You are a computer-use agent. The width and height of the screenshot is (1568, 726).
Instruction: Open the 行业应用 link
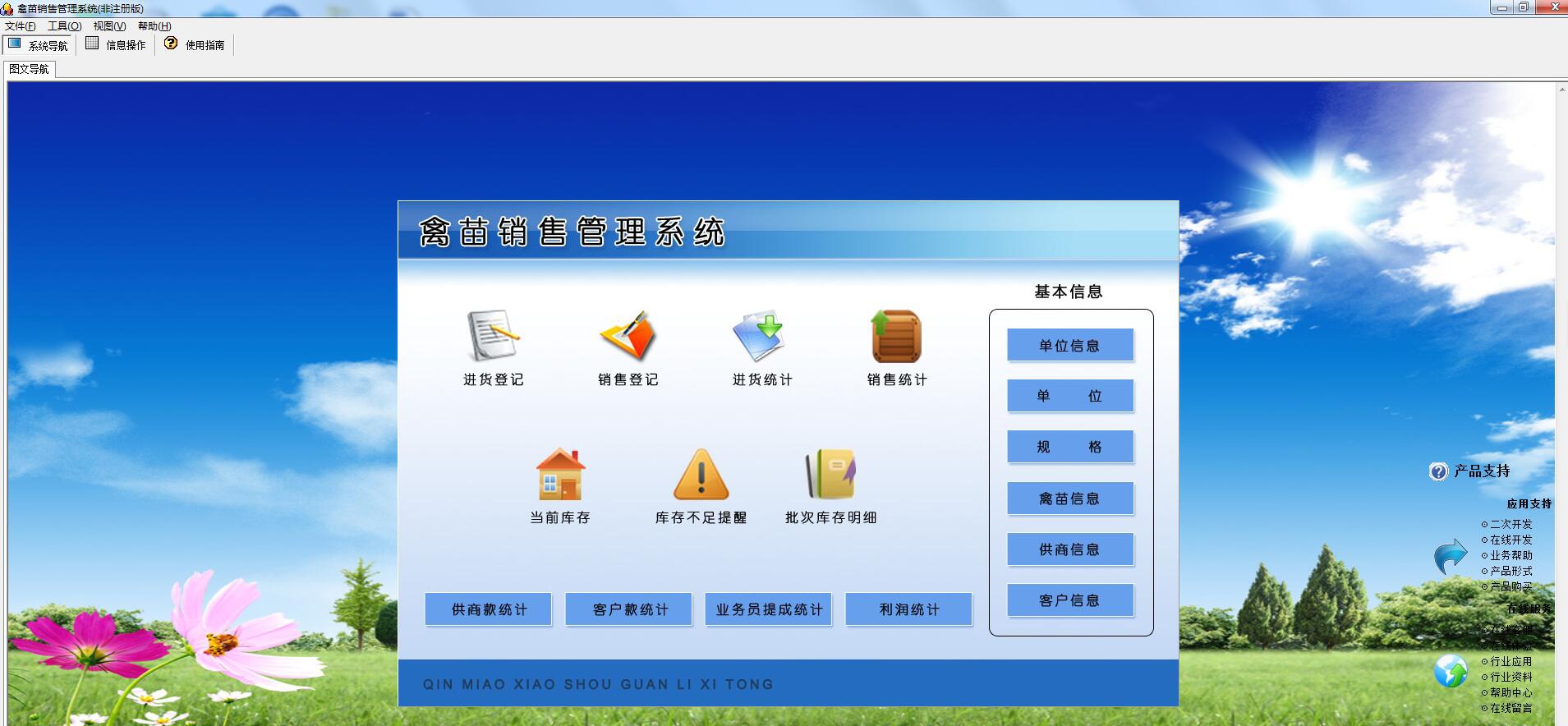tap(1511, 661)
